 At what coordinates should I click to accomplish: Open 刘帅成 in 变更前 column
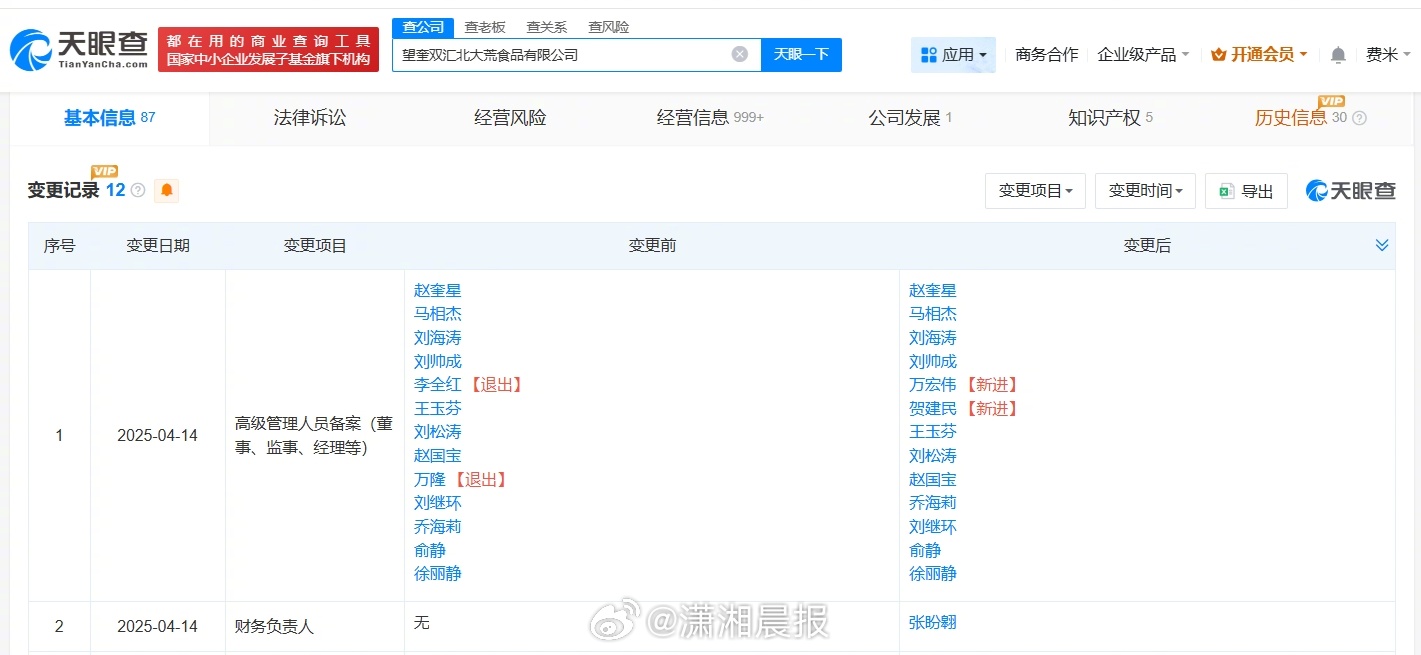438,361
